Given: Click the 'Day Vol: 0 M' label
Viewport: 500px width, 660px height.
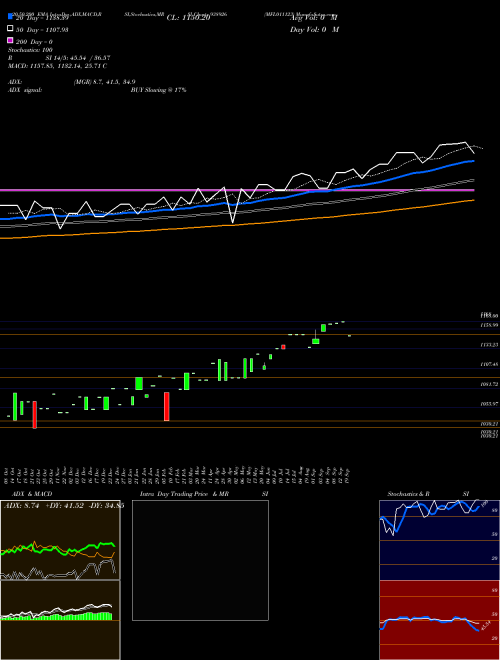Looking at the screenshot, I should [x=314, y=29].
